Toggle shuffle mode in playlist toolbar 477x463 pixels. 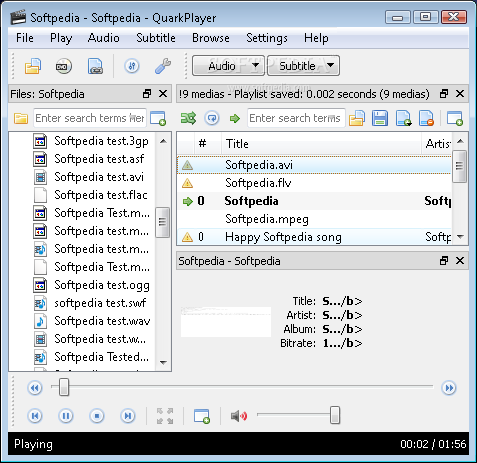[188, 118]
